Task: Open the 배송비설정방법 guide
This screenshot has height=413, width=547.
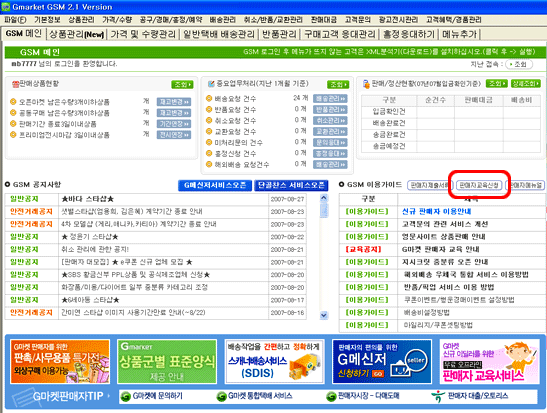Action: tap(427, 313)
